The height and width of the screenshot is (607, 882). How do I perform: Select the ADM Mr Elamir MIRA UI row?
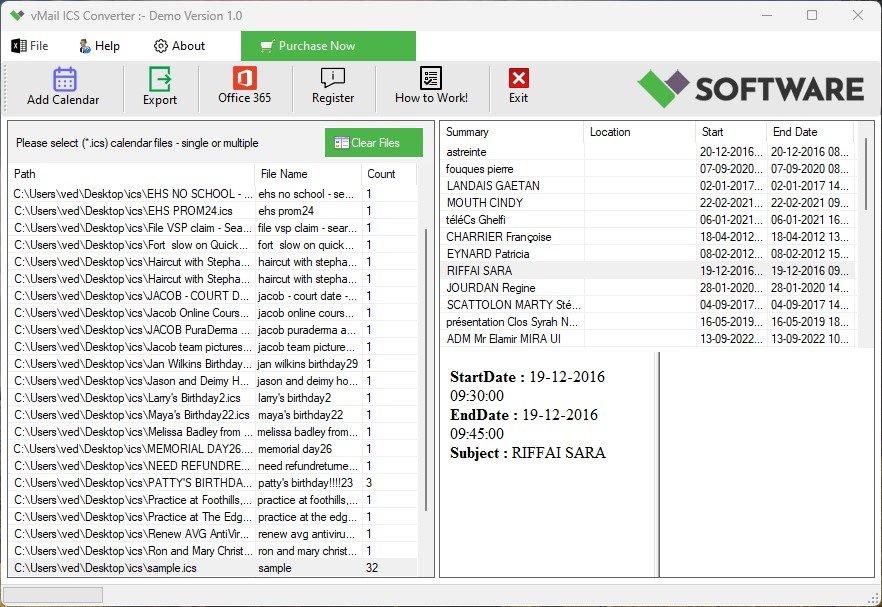648,339
